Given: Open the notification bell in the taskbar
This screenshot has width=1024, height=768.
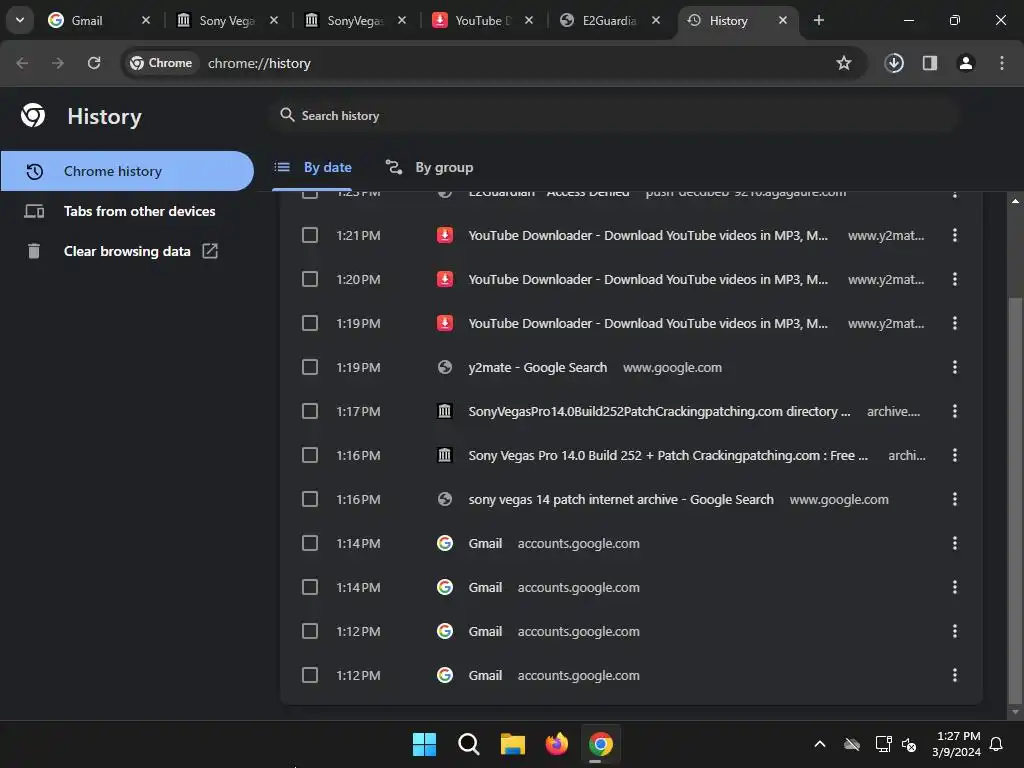Looking at the screenshot, I should 996,744.
